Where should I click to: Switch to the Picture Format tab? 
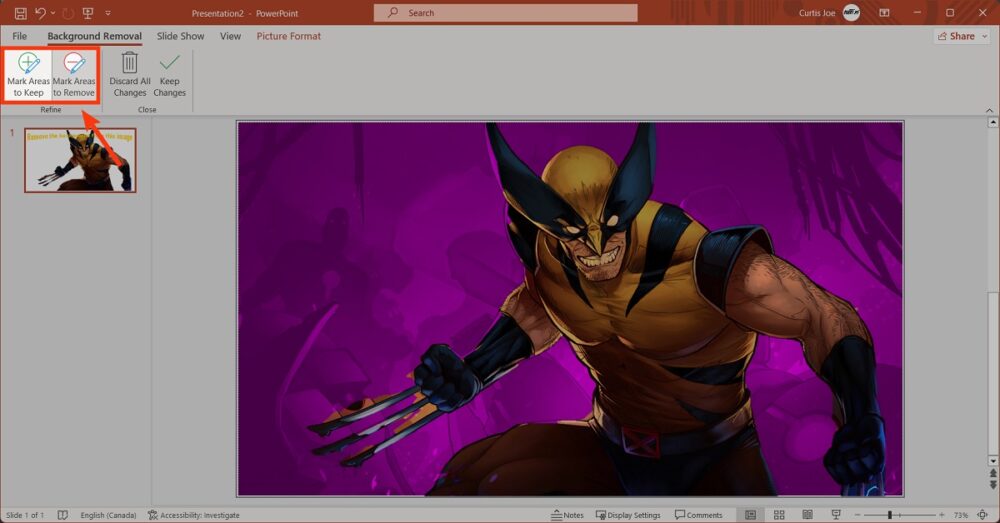288,36
